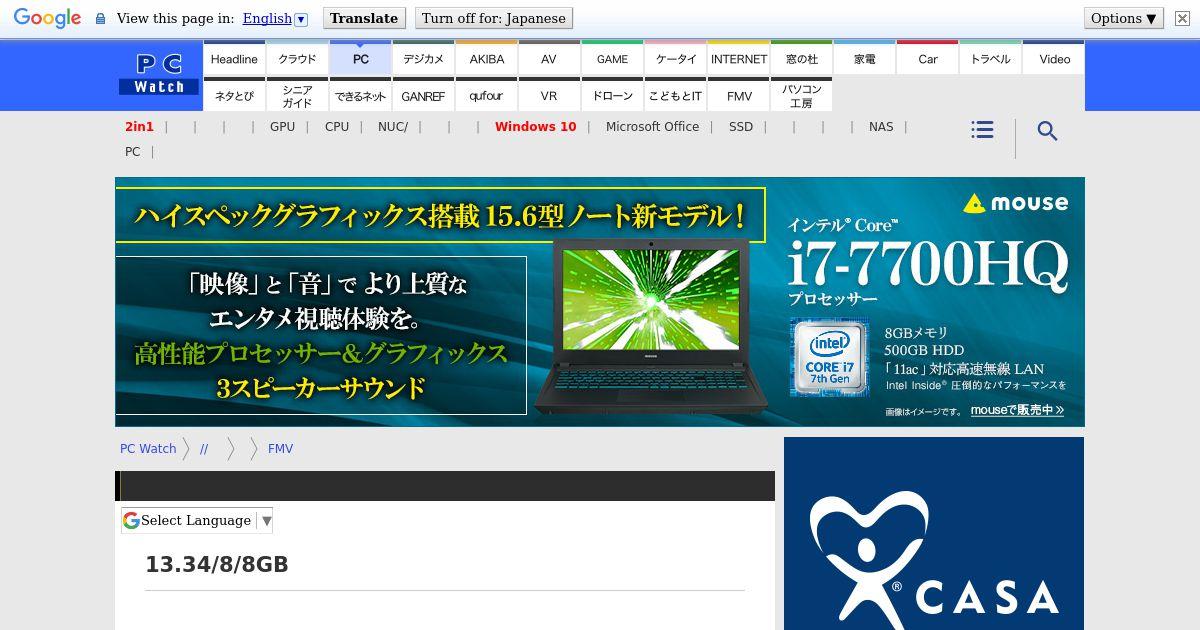Click the 13.34/8/8GB article heading
Screen dimensions: 1200x630
tap(217, 564)
